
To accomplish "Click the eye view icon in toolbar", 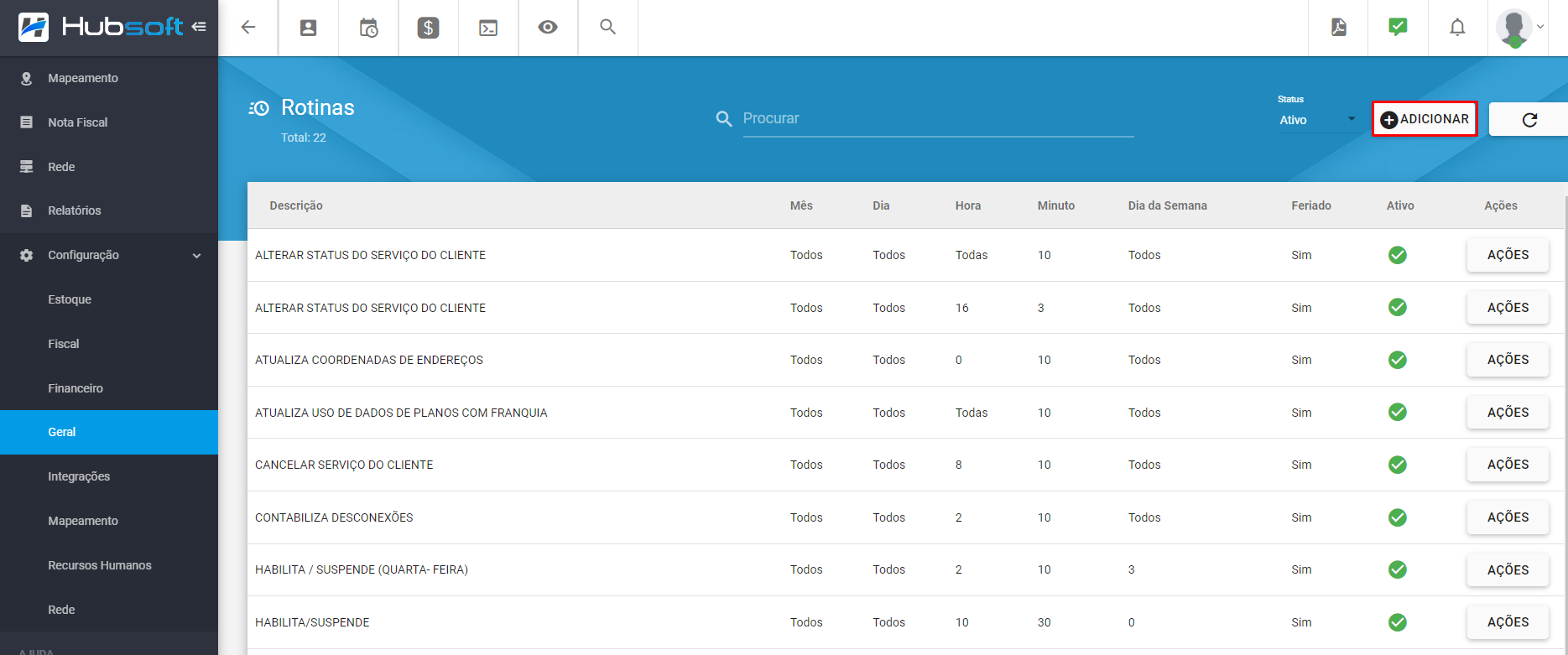I will click(x=548, y=28).
